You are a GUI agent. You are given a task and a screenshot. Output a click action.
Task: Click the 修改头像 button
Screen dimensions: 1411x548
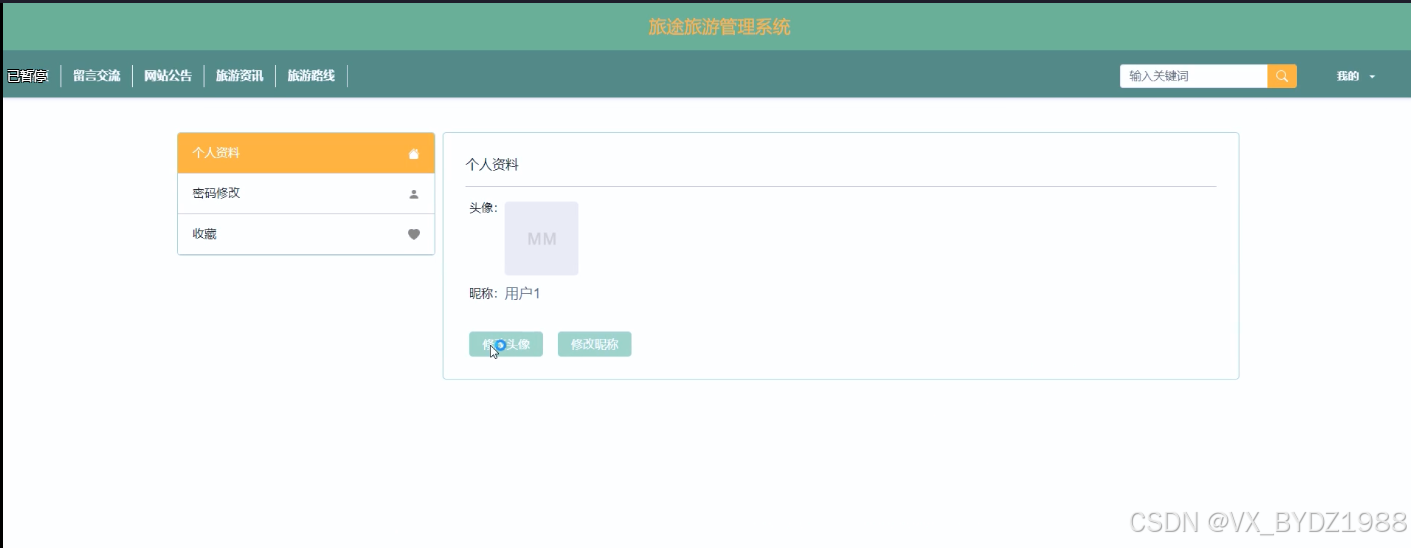click(x=506, y=344)
